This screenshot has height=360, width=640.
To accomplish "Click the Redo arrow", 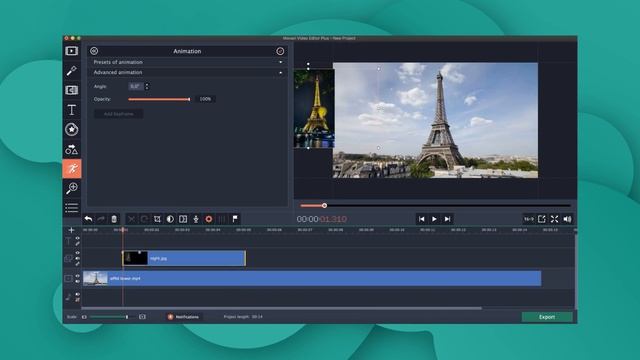I will [x=101, y=219].
